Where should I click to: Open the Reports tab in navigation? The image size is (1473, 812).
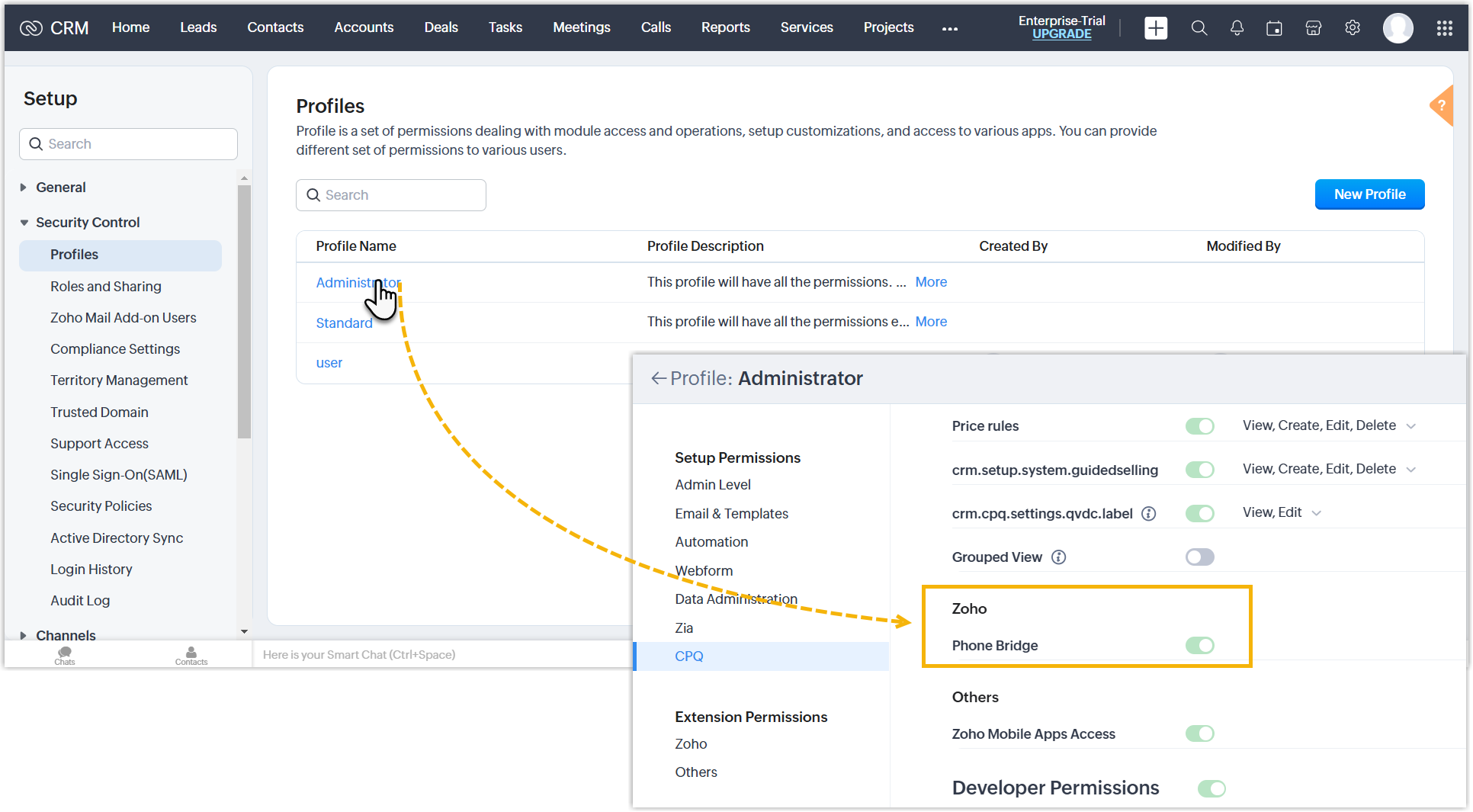tap(725, 27)
